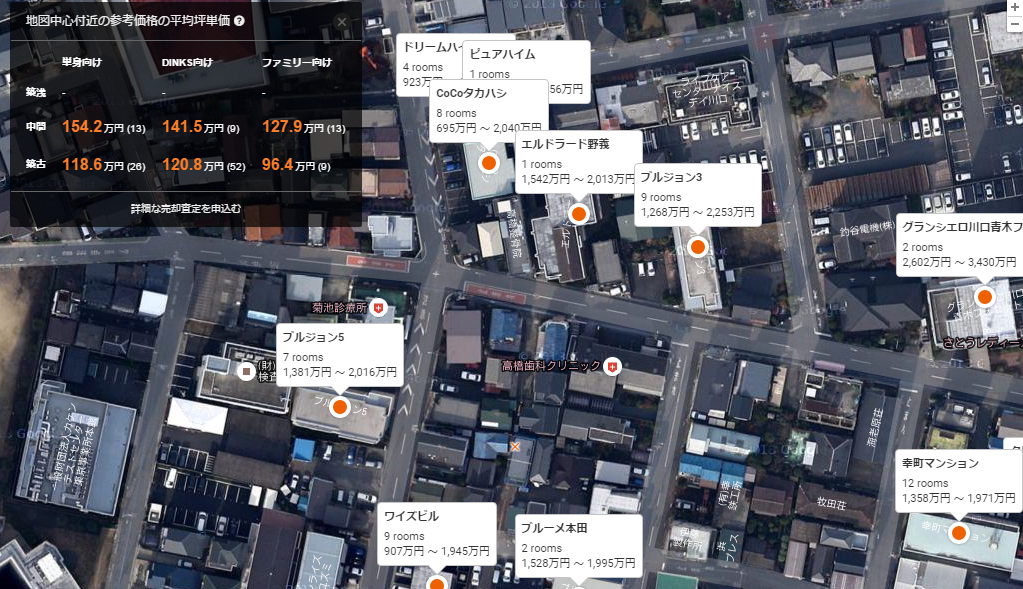The image size is (1023, 589).
Task: Select the 幸町マンション orange map marker
Action: (x=957, y=533)
